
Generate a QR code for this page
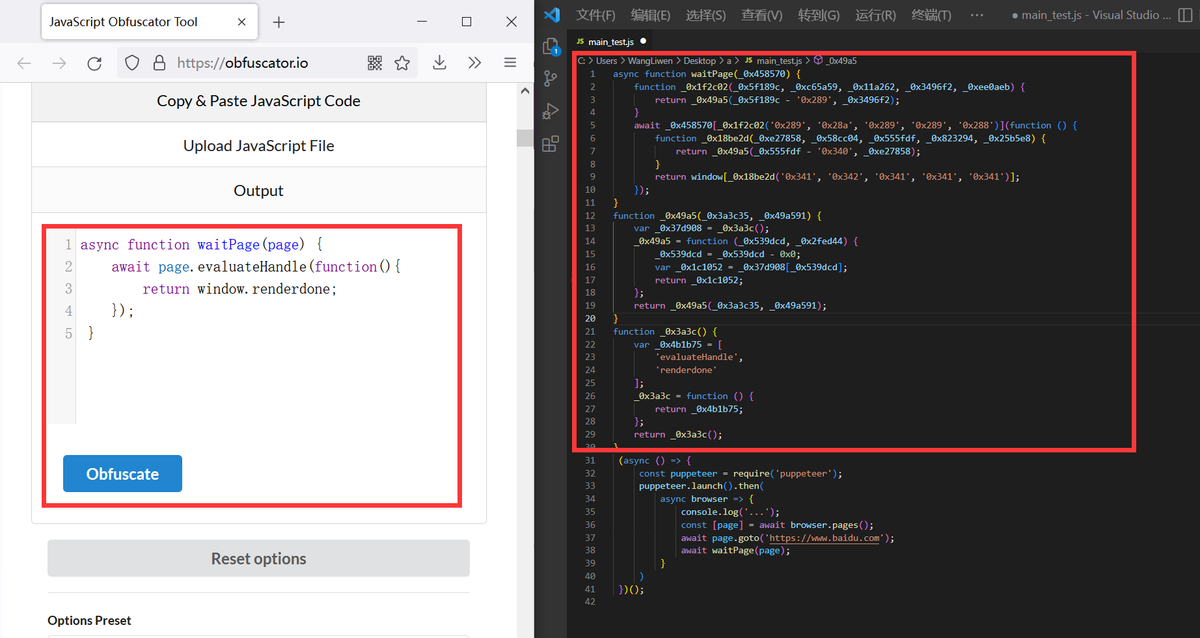tap(374, 62)
